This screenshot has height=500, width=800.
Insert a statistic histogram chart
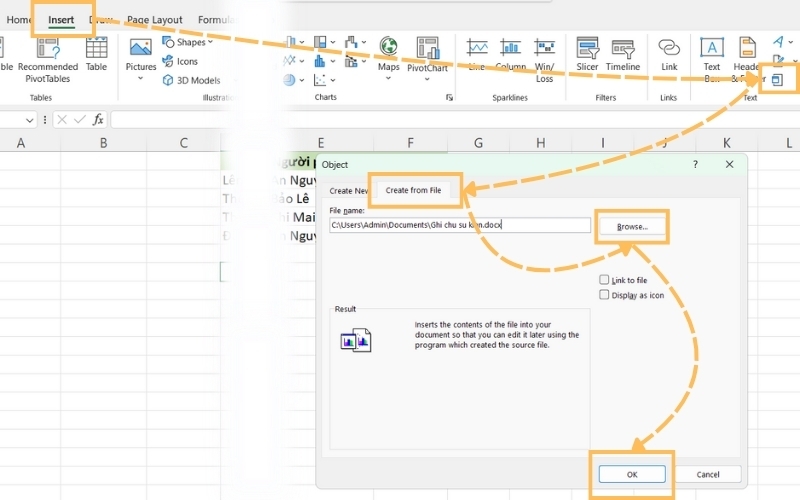pyautogui.click(x=320, y=61)
